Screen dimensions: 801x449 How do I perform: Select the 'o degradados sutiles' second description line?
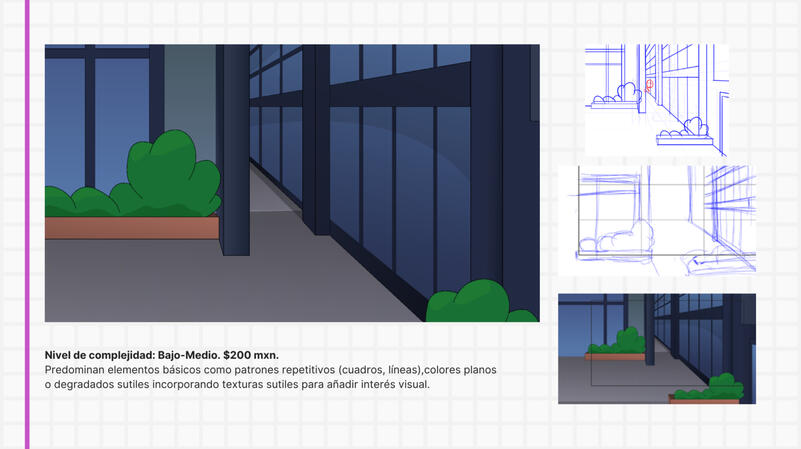[x=236, y=385]
